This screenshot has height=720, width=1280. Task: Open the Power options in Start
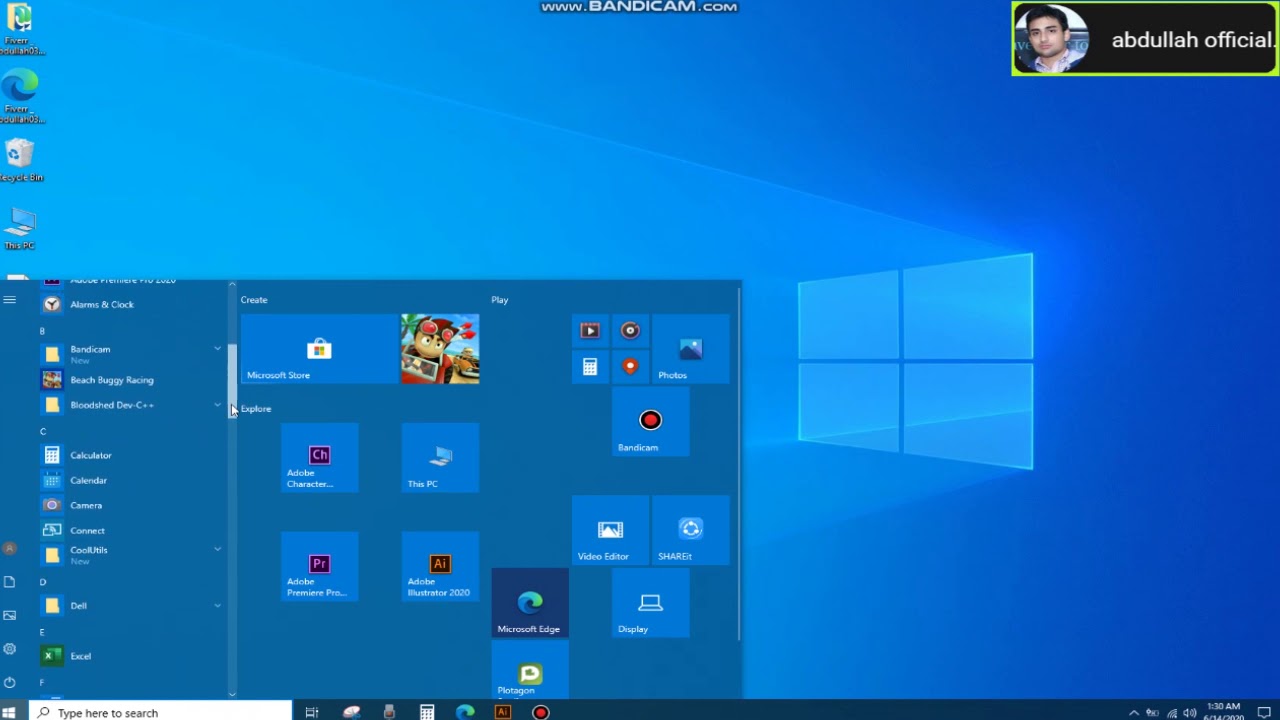[10, 682]
